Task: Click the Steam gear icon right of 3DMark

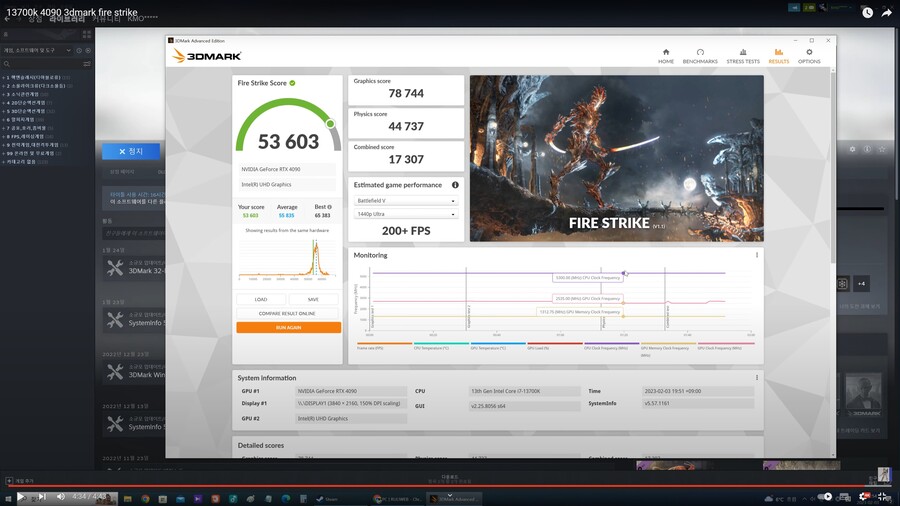Action: [852, 149]
